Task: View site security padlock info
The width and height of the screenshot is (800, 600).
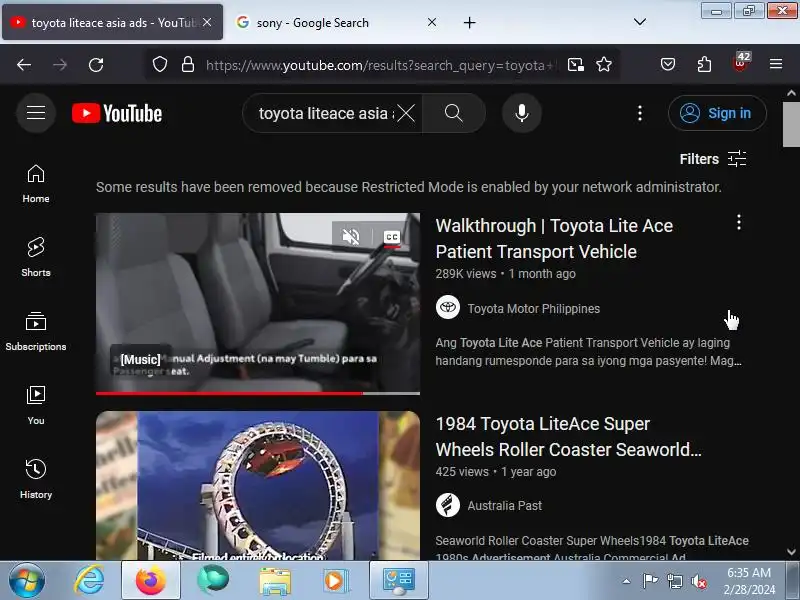Action: [x=188, y=65]
